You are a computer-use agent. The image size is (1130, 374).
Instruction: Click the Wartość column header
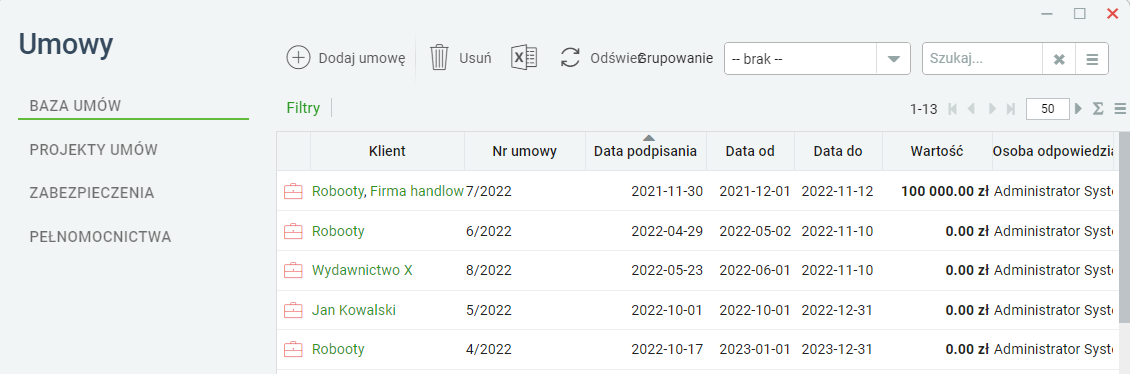pyautogui.click(x=937, y=151)
